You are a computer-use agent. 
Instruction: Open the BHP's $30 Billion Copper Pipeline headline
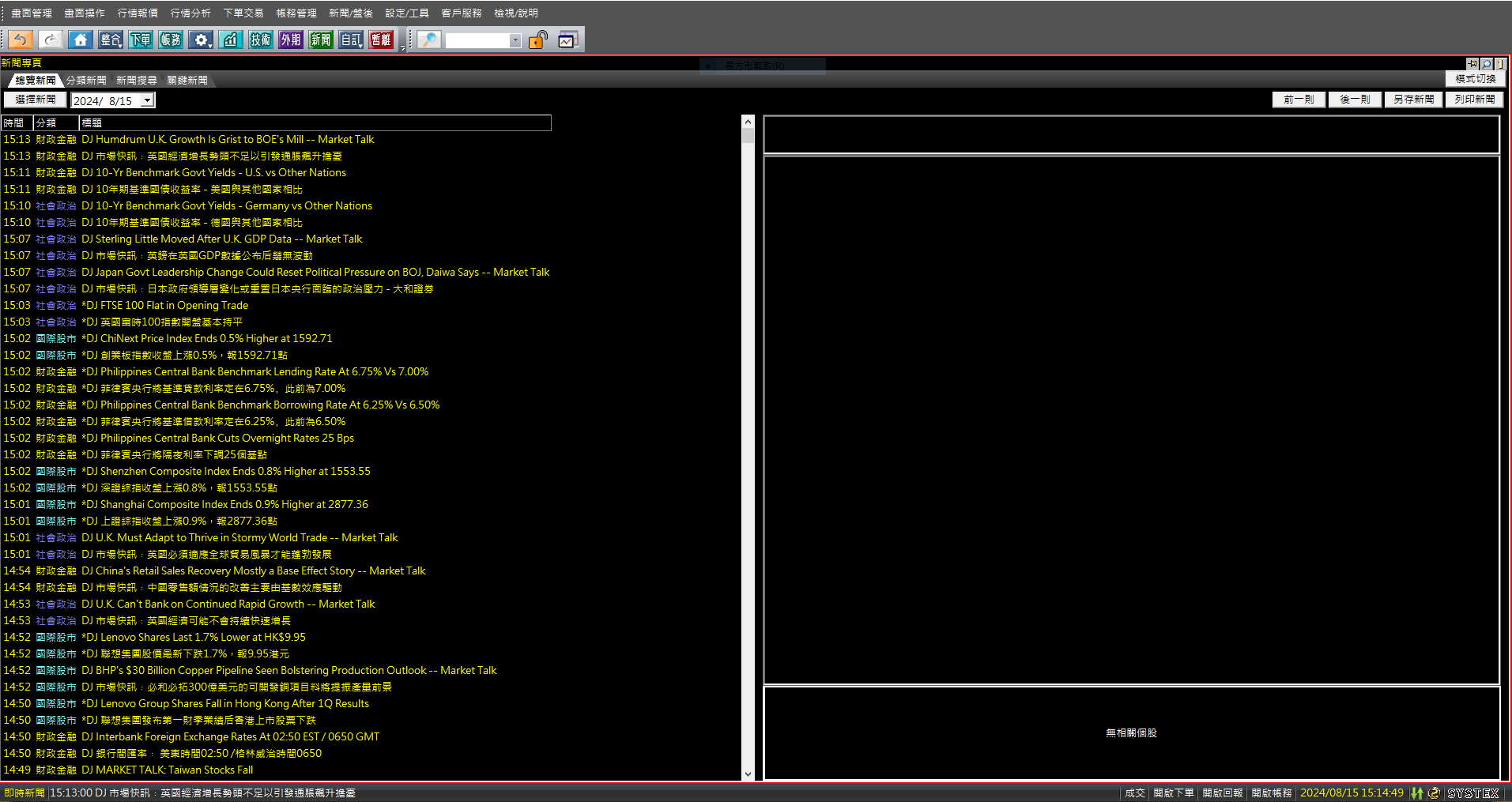coord(289,670)
